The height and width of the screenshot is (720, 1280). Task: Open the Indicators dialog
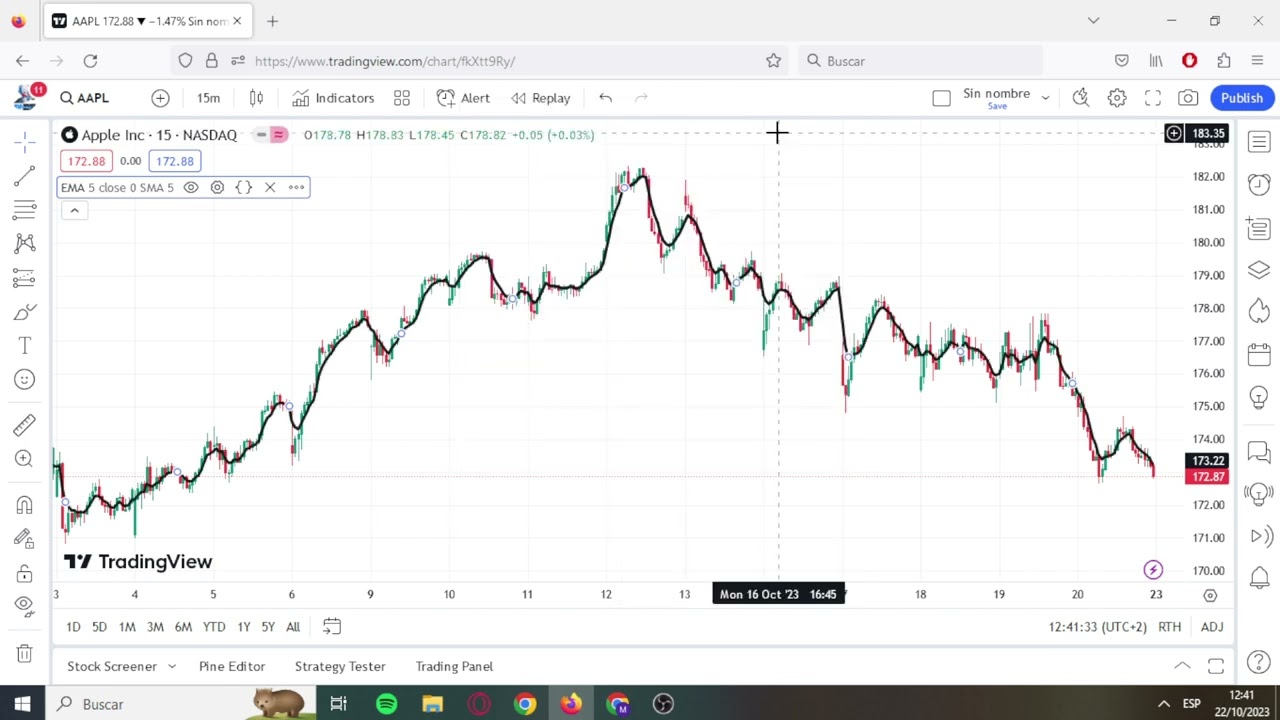tap(333, 98)
